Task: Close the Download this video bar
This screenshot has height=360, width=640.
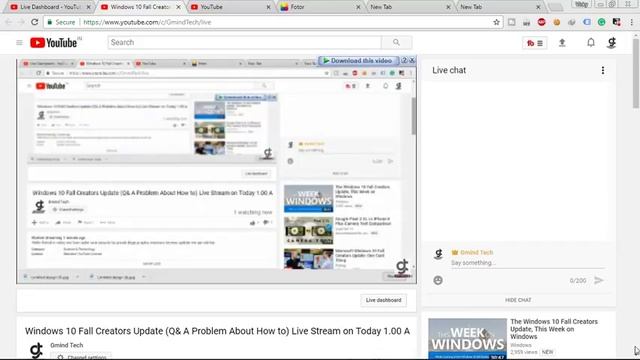Action: [x=412, y=60]
